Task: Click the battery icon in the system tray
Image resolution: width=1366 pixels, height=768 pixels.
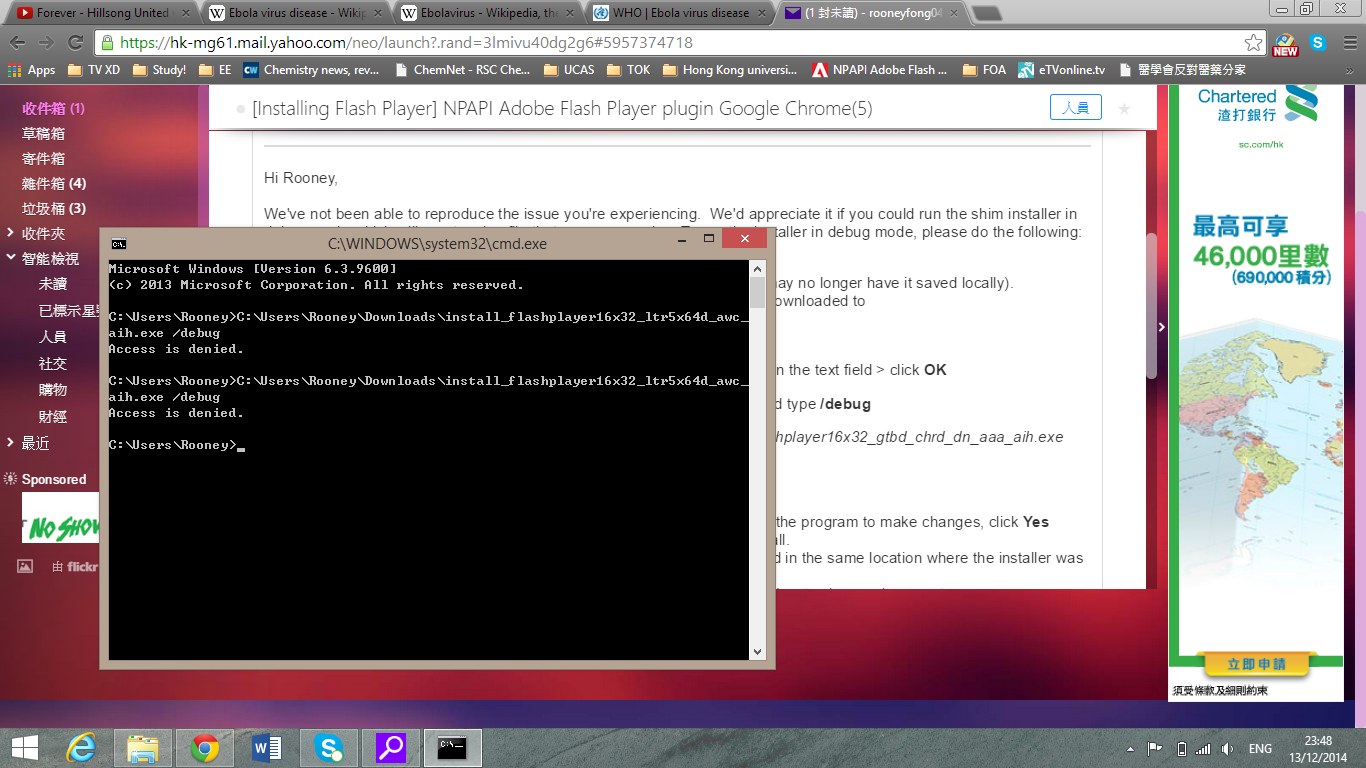Action: point(1181,748)
